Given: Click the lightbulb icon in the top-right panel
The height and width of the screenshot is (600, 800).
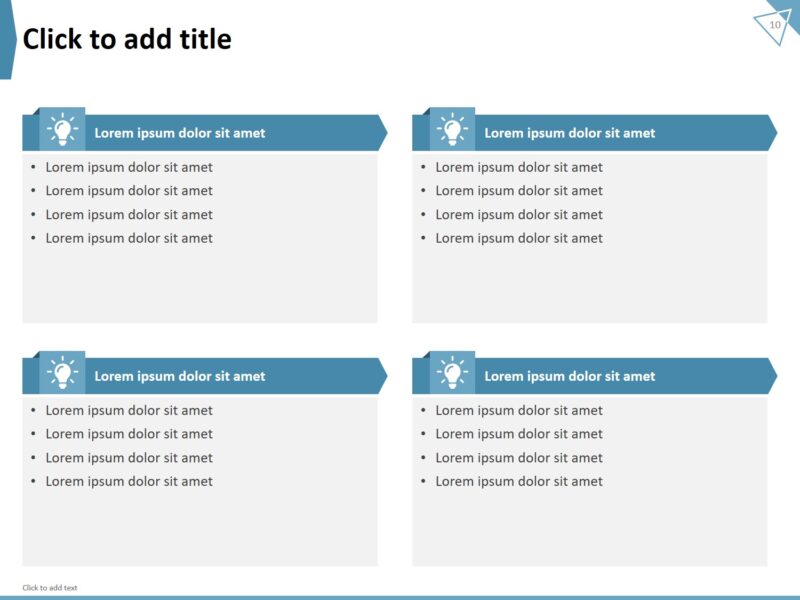Looking at the screenshot, I should pyautogui.click(x=452, y=130).
